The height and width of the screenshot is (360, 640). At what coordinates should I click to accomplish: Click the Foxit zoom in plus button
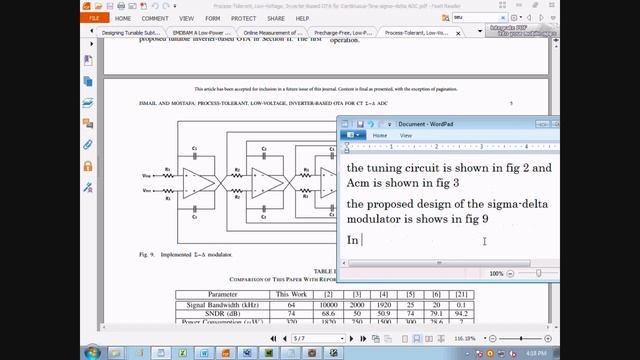(x=548, y=339)
